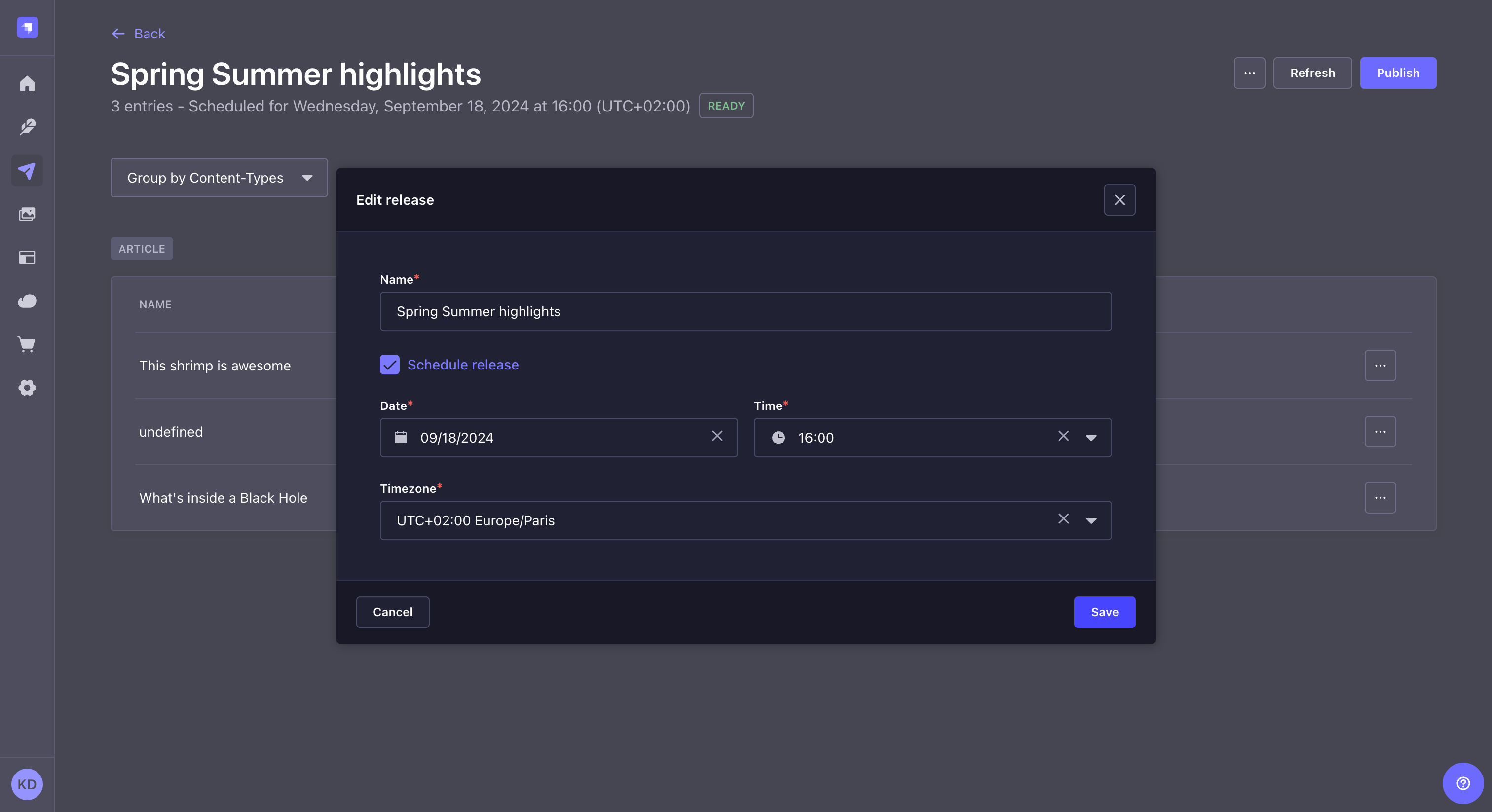Click the Refresh icon button
This screenshot has width=1492, height=812.
[1312, 72]
